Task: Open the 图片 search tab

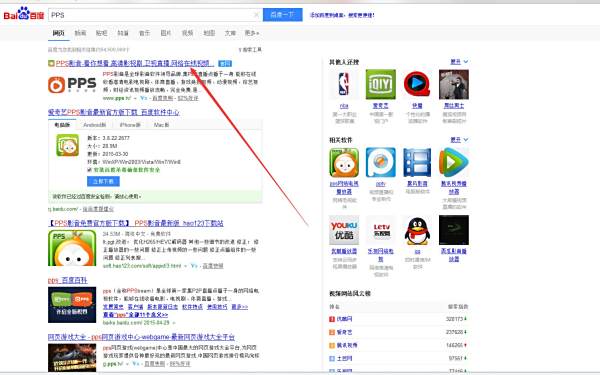Action: (166, 33)
